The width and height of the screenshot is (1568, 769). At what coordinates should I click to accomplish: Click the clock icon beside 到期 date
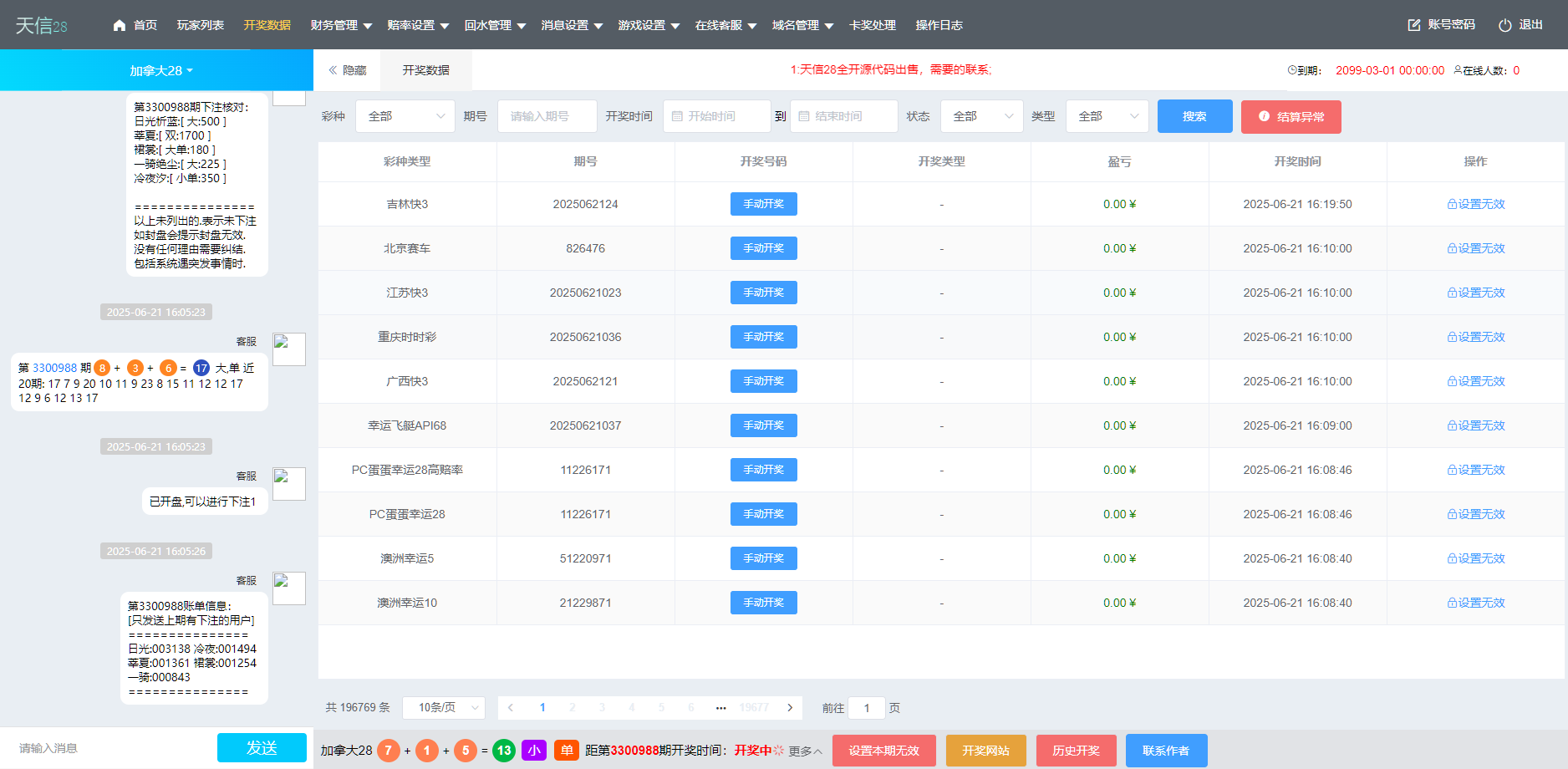[1291, 70]
